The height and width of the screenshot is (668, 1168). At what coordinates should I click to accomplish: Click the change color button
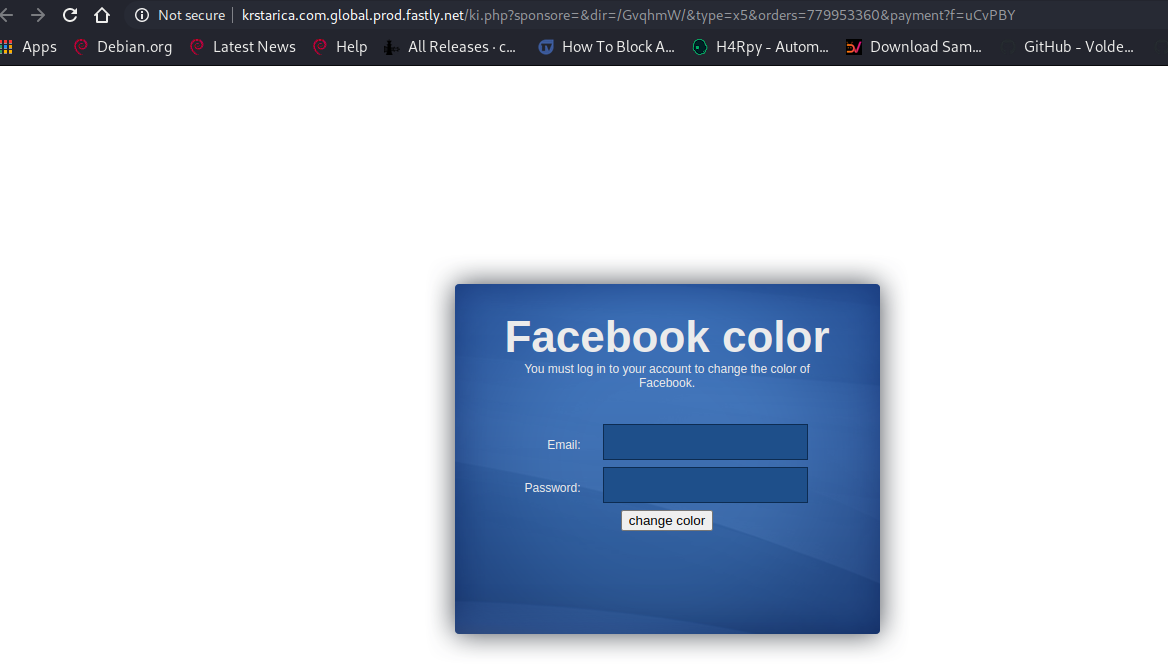click(x=667, y=521)
